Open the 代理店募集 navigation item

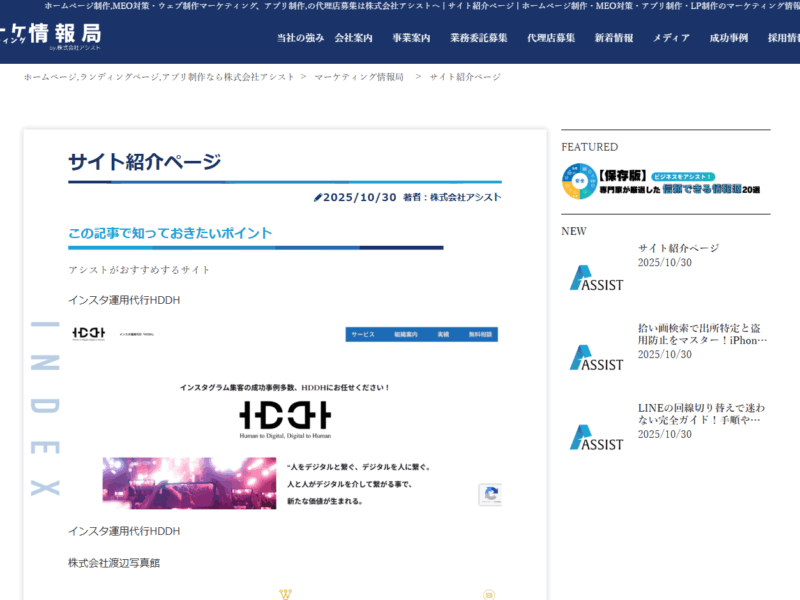[551, 38]
